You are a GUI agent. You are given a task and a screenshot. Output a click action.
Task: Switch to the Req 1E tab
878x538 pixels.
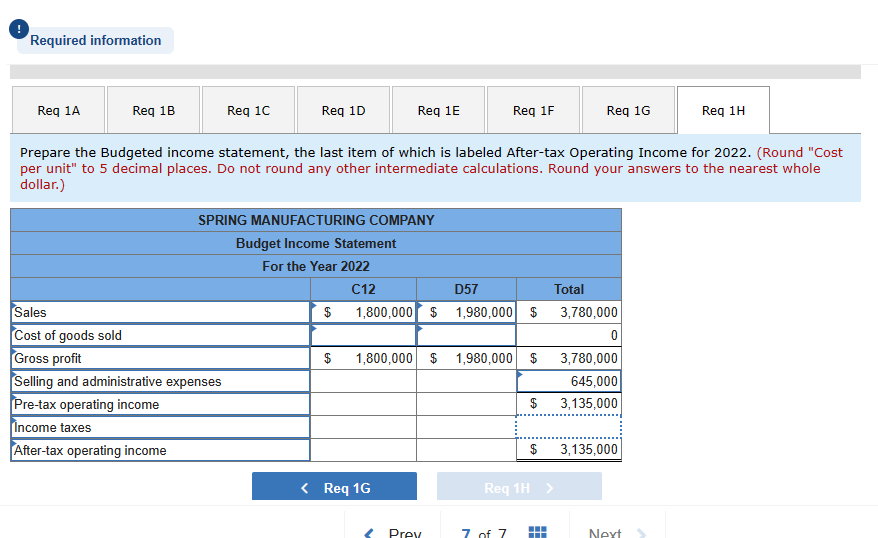point(438,110)
